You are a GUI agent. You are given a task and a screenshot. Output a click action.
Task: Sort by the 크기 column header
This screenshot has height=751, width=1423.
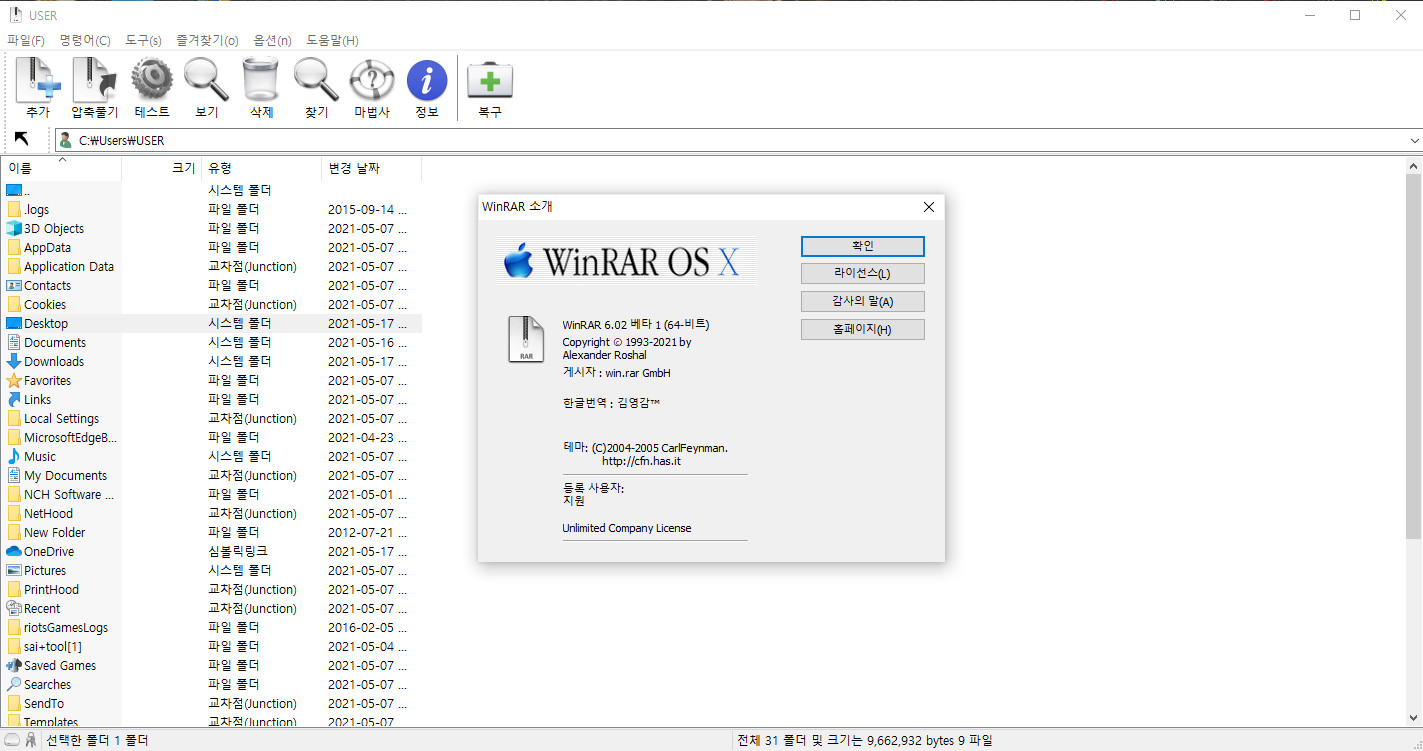coord(161,168)
